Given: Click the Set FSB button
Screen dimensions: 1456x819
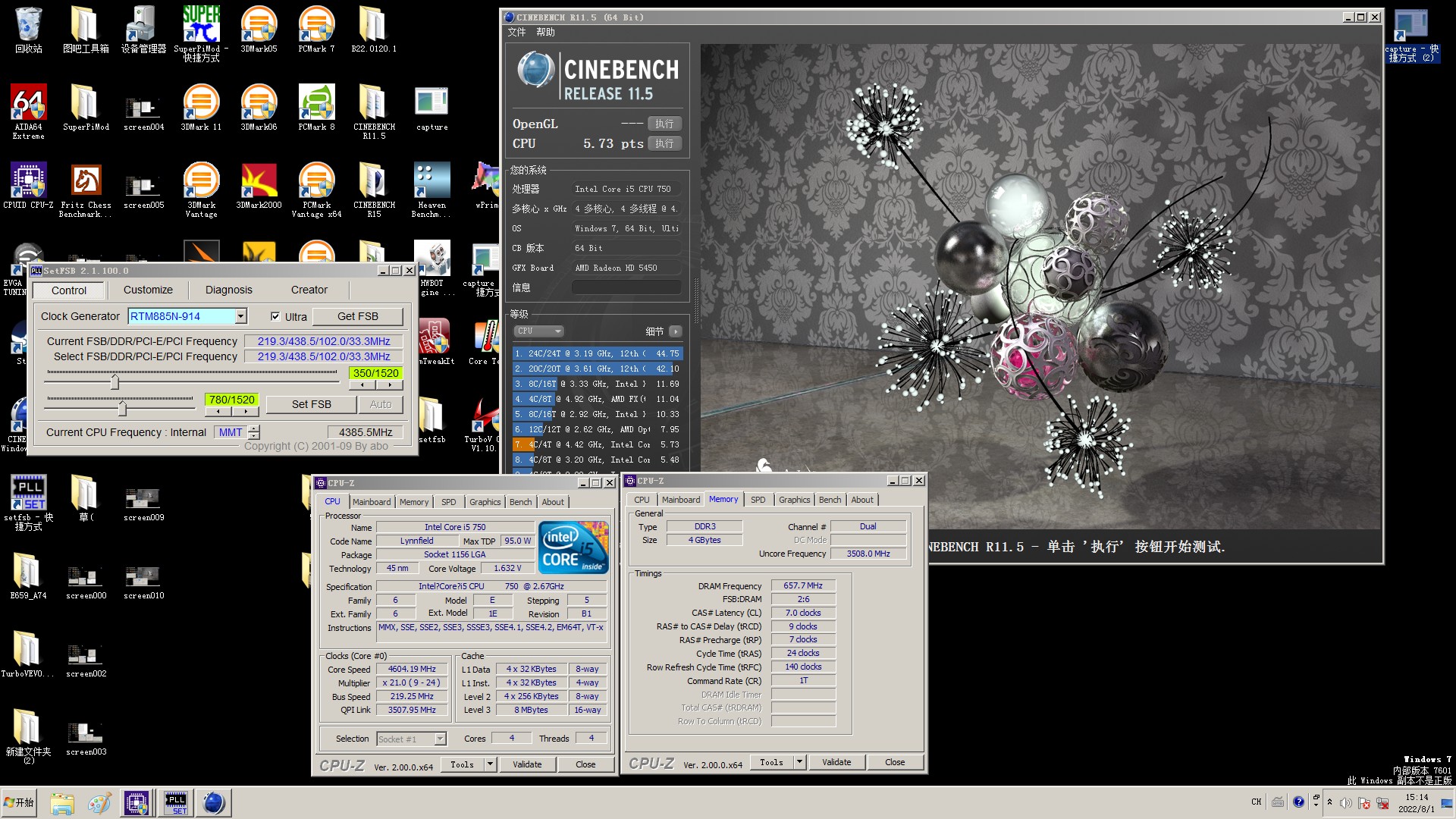Looking at the screenshot, I should click(x=311, y=404).
